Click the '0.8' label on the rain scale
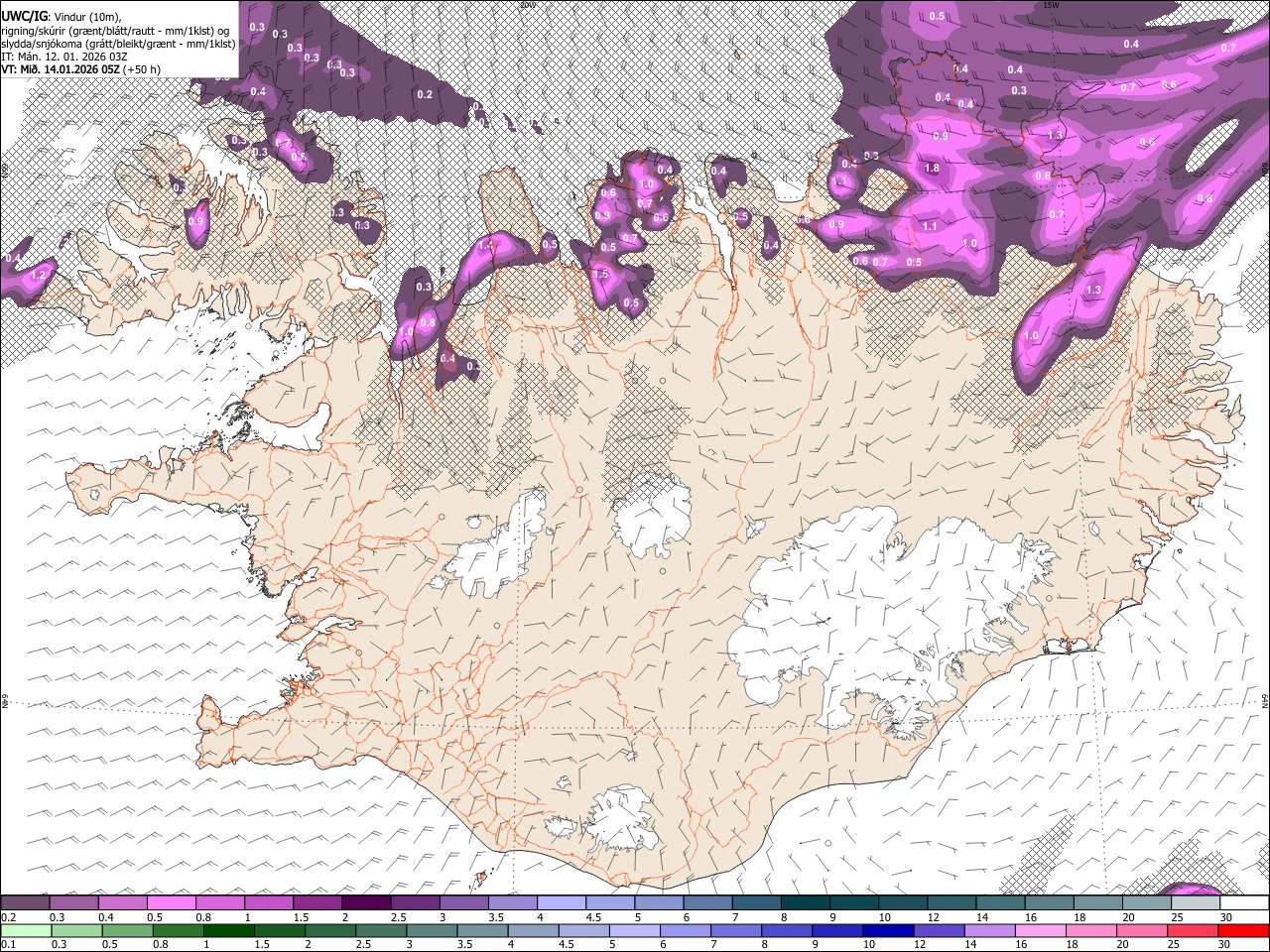The image size is (1270, 952). click(161, 944)
